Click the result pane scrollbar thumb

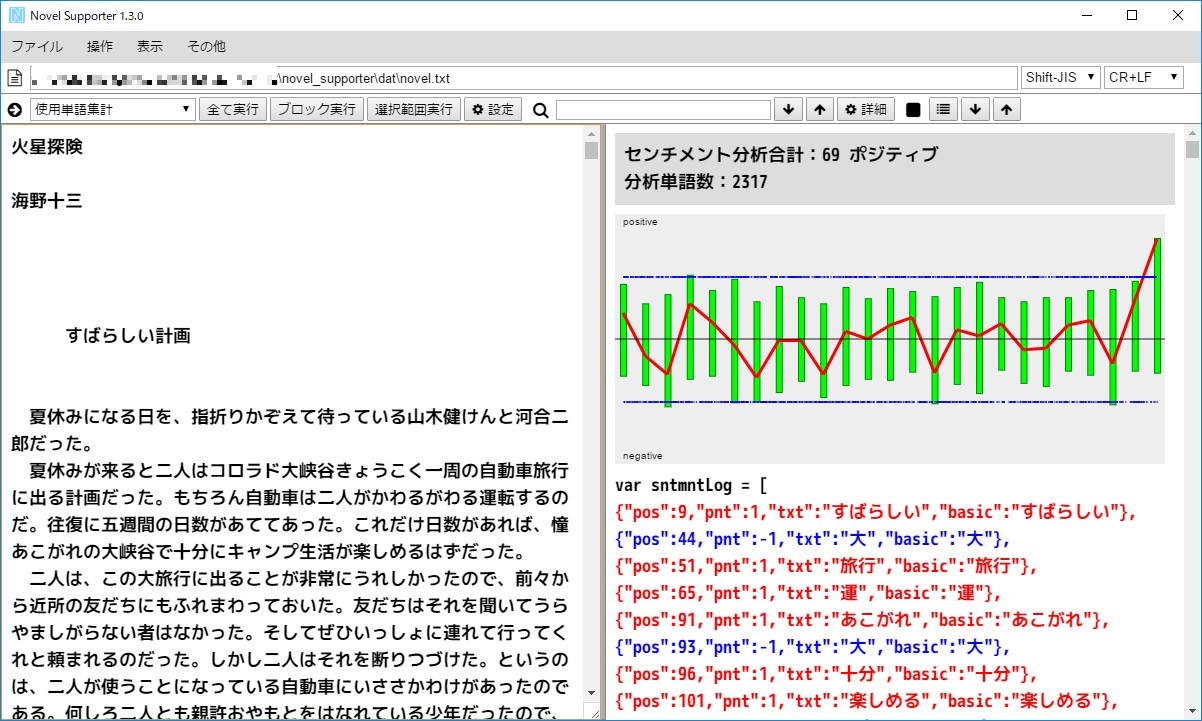[x=1192, y=150]
